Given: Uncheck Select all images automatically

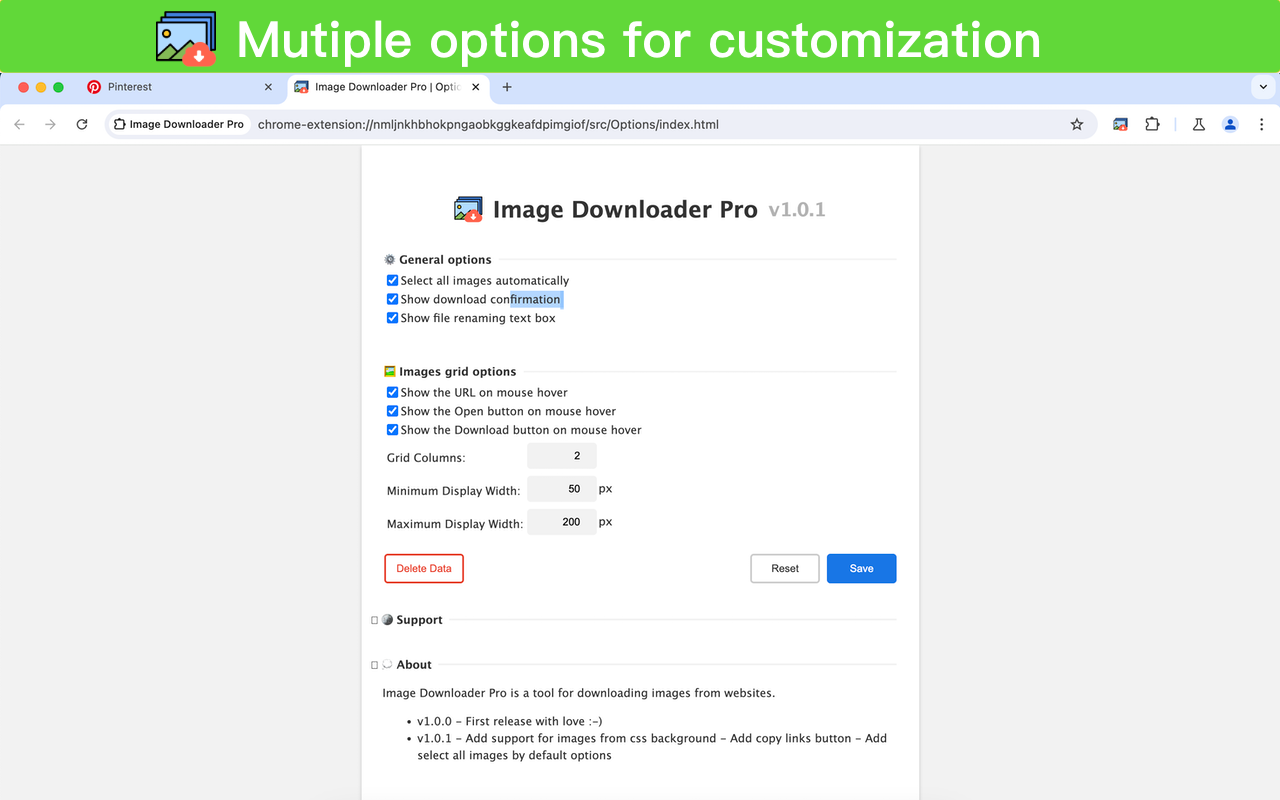Looking at the screenshot, I should [x=392, y=280].
